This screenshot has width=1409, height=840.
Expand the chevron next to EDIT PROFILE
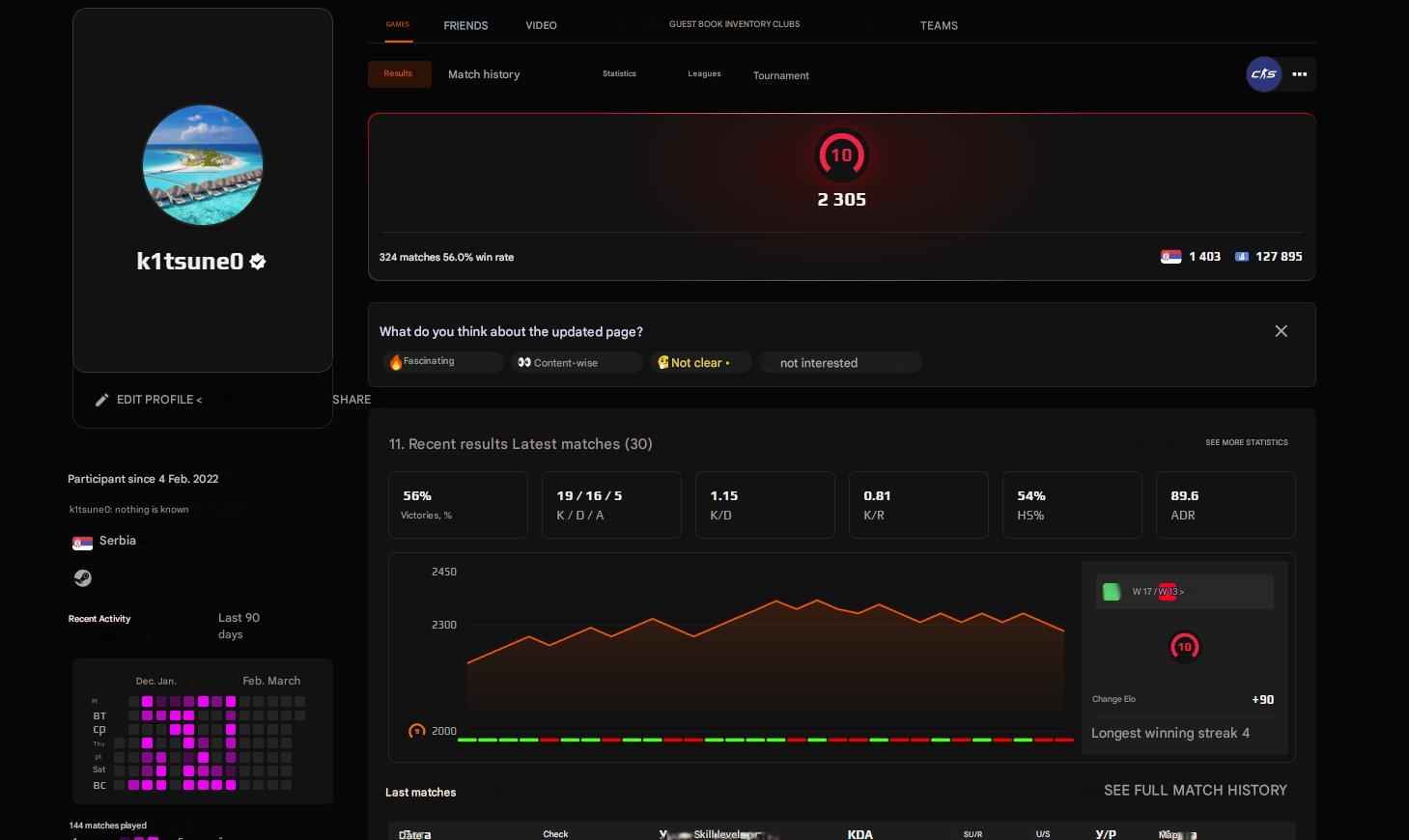pyautogui.click(x=199, y=399)
